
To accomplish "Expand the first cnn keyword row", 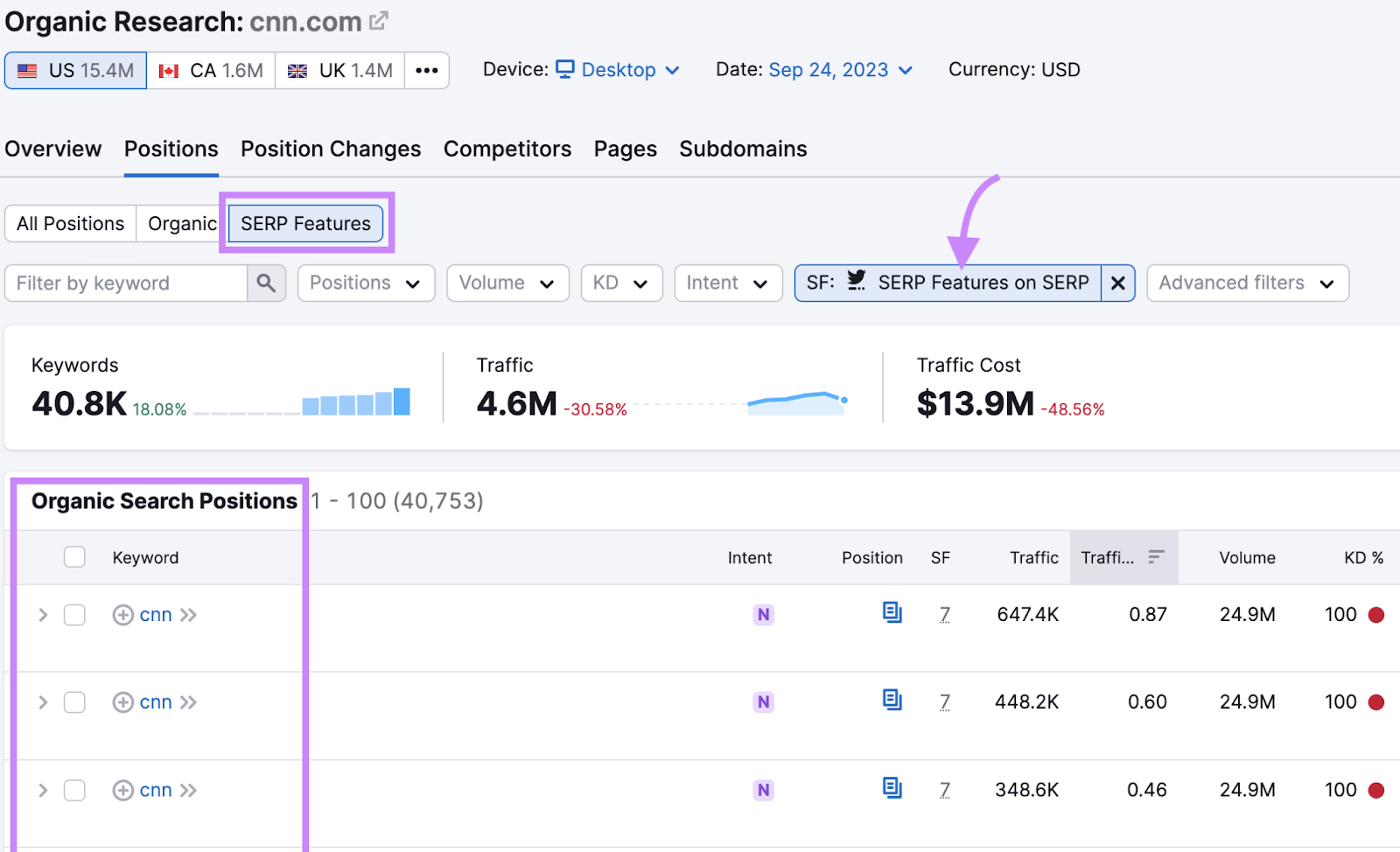I will coord(42,614).
